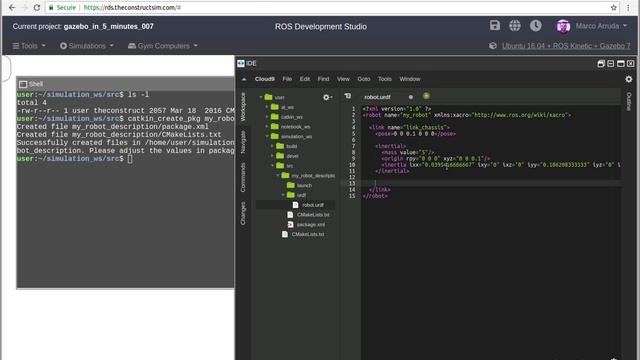
Task: Select my_robot_description folder in tree
Action: (313, 176)
